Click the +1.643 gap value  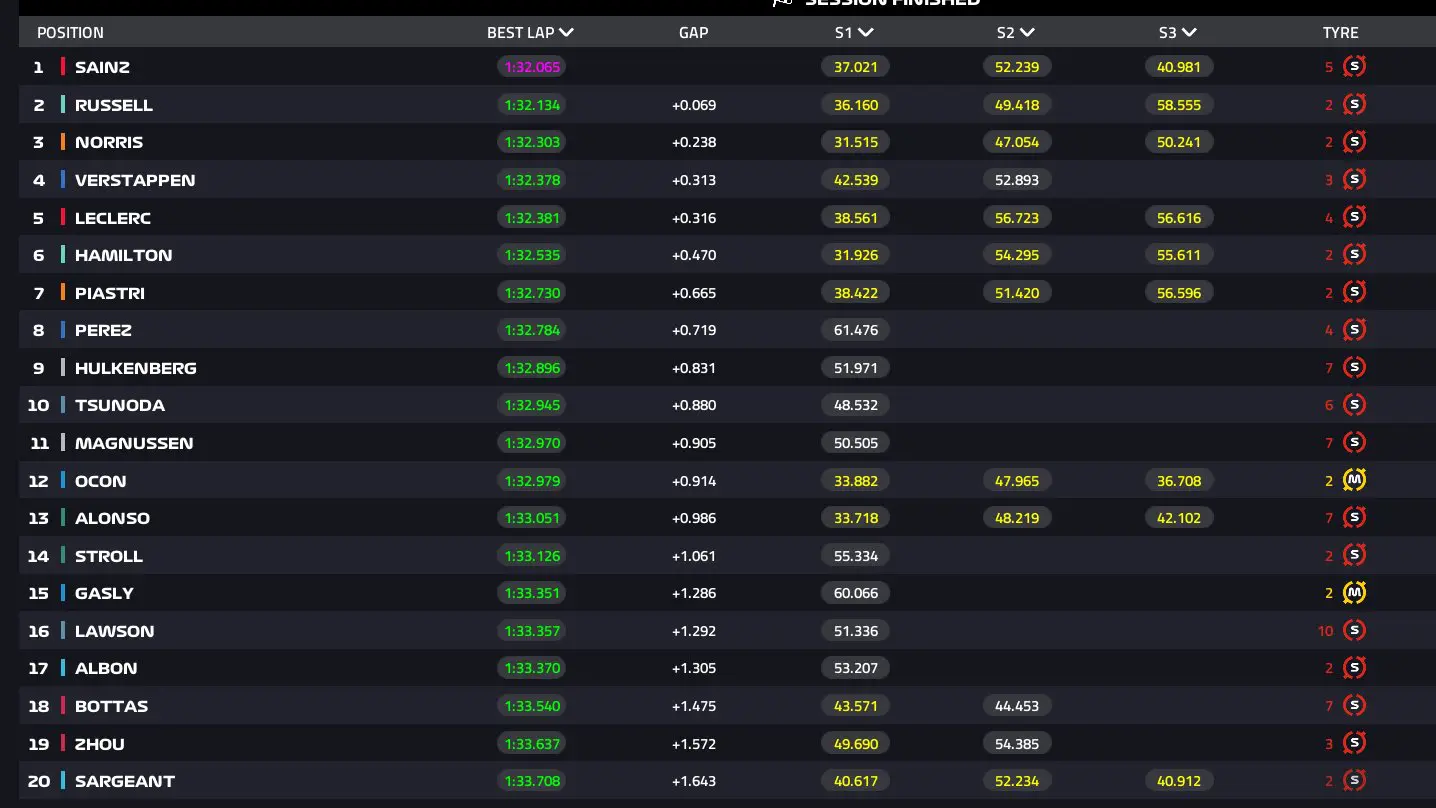[694, 781]
